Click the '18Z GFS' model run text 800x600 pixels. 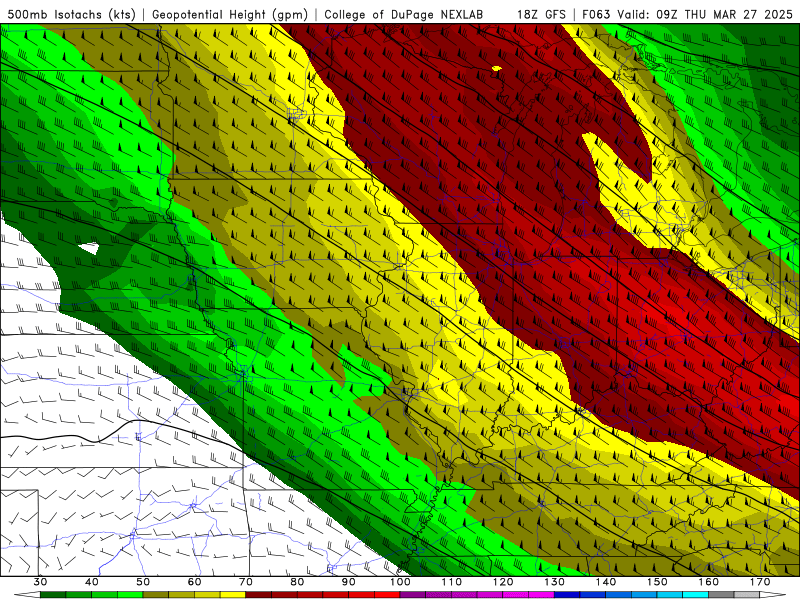point(541,15)
